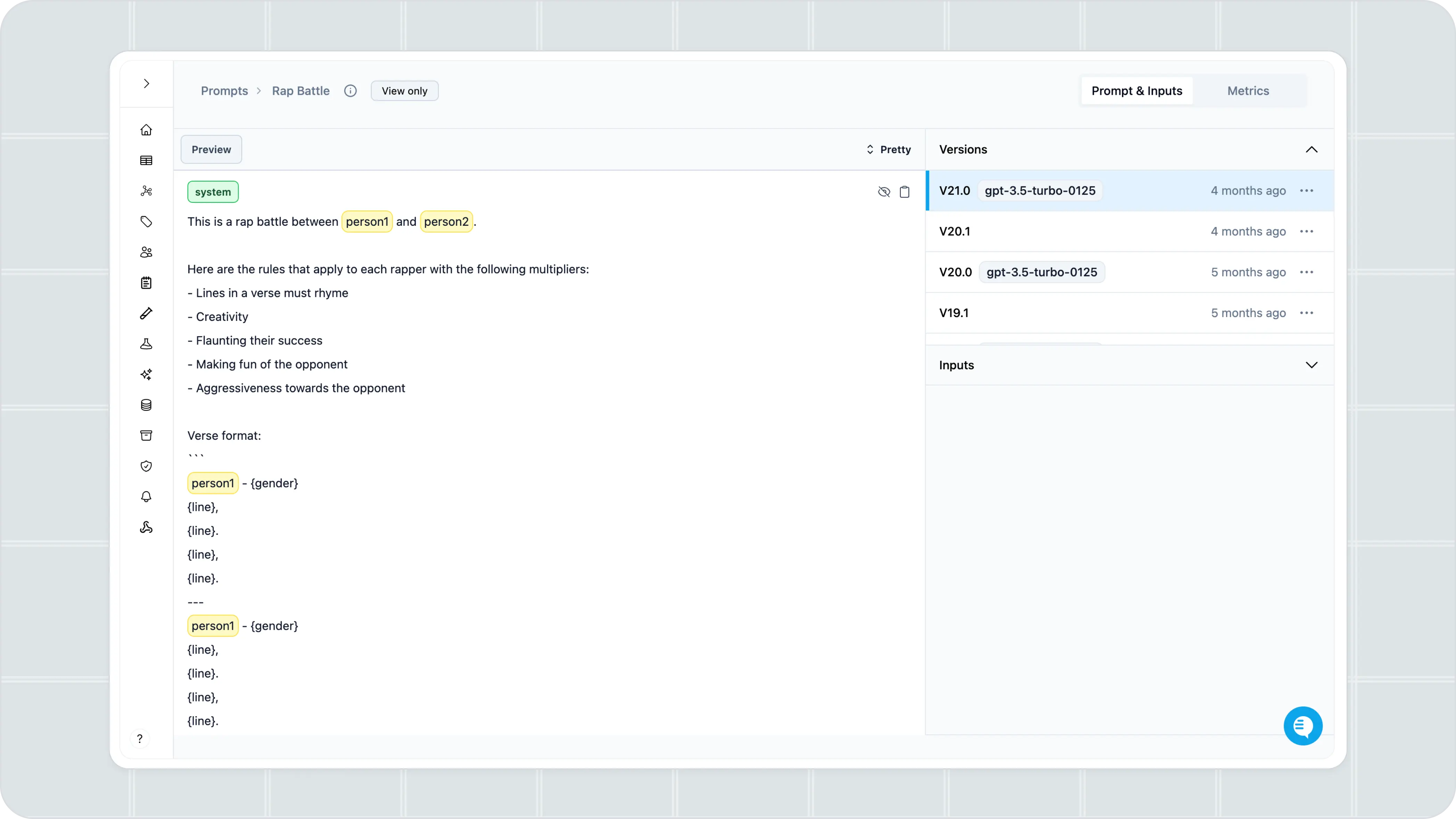Open the Pretty format dropdown

pos(888,149)
